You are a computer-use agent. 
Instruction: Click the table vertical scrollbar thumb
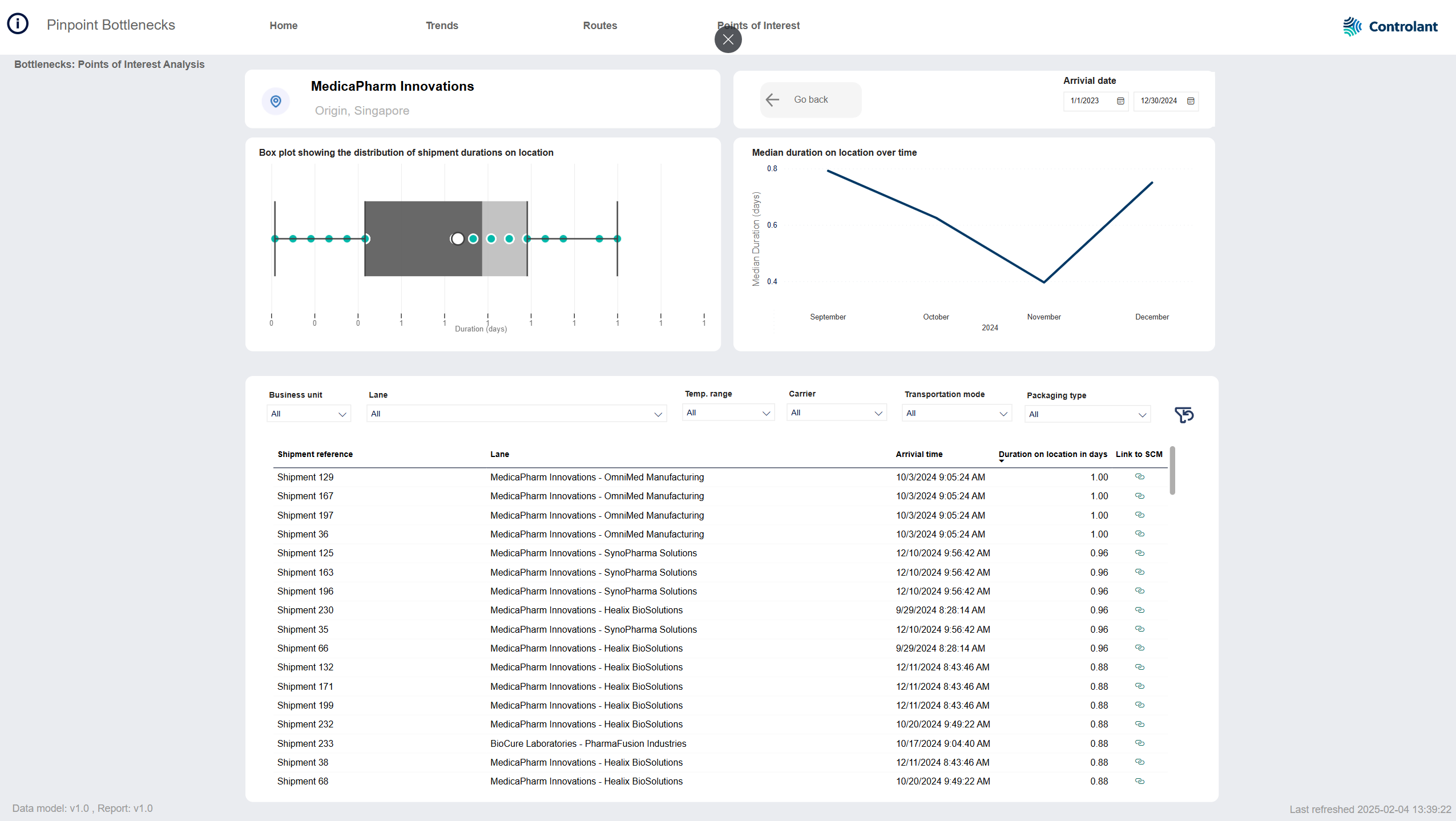coord(1172,471)
